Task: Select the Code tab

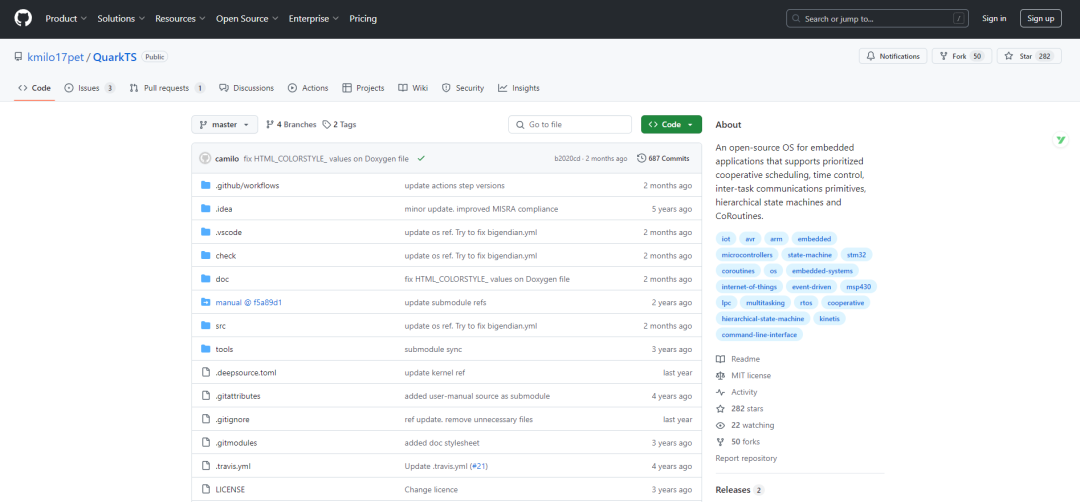Action: pyautogui.click(x=34, y=88)
